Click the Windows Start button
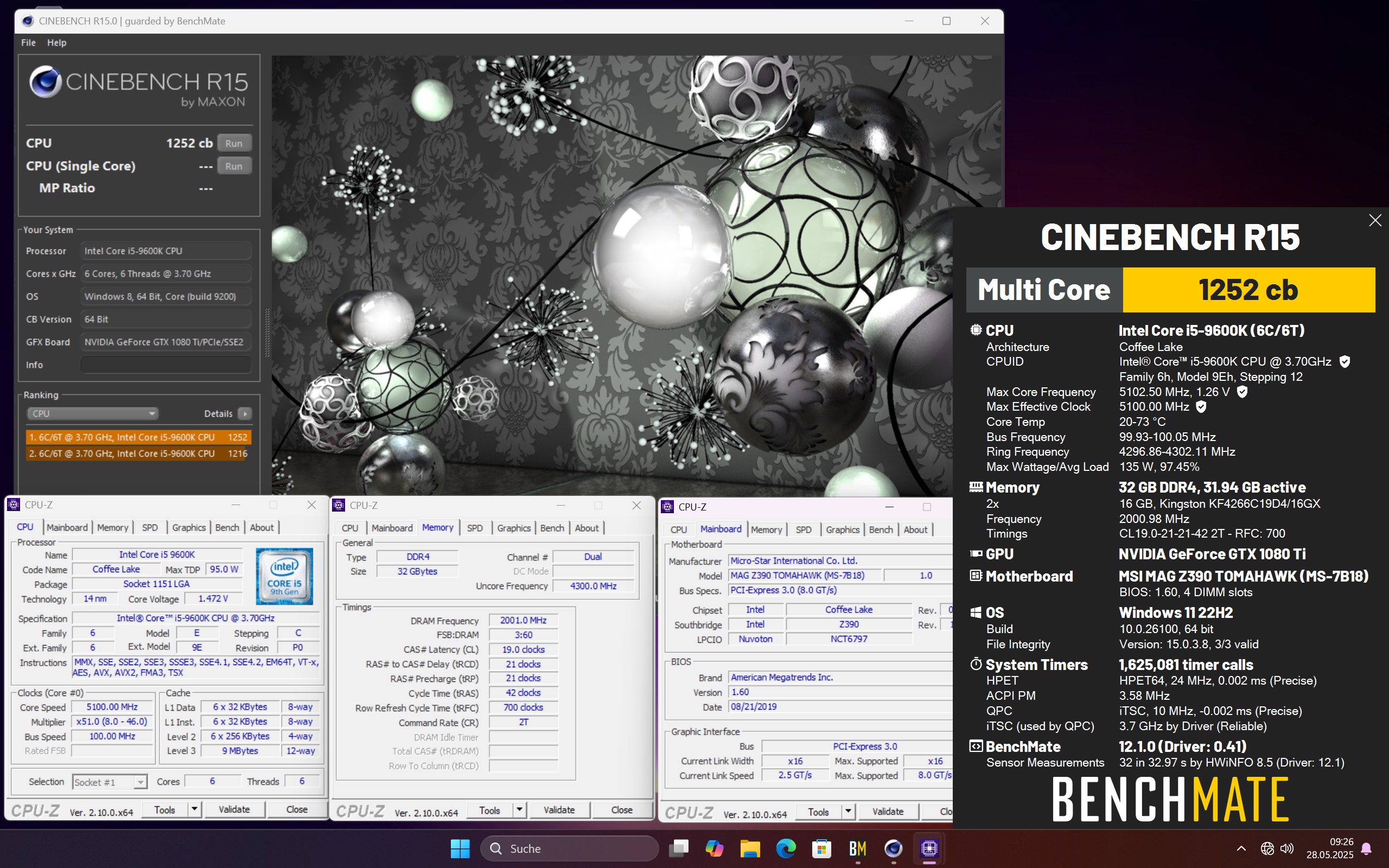Viewport: 1389px width, 868px height. click(x=460, y=848)
